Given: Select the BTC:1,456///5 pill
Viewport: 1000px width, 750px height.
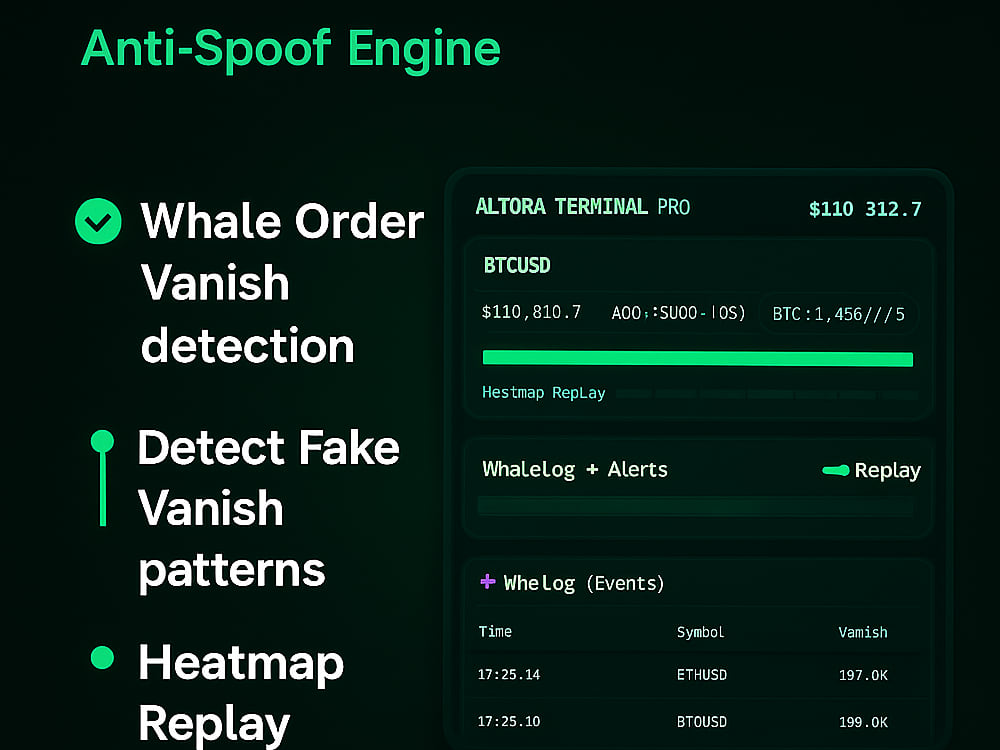Looking at the screenshot, I should (839, 314).
